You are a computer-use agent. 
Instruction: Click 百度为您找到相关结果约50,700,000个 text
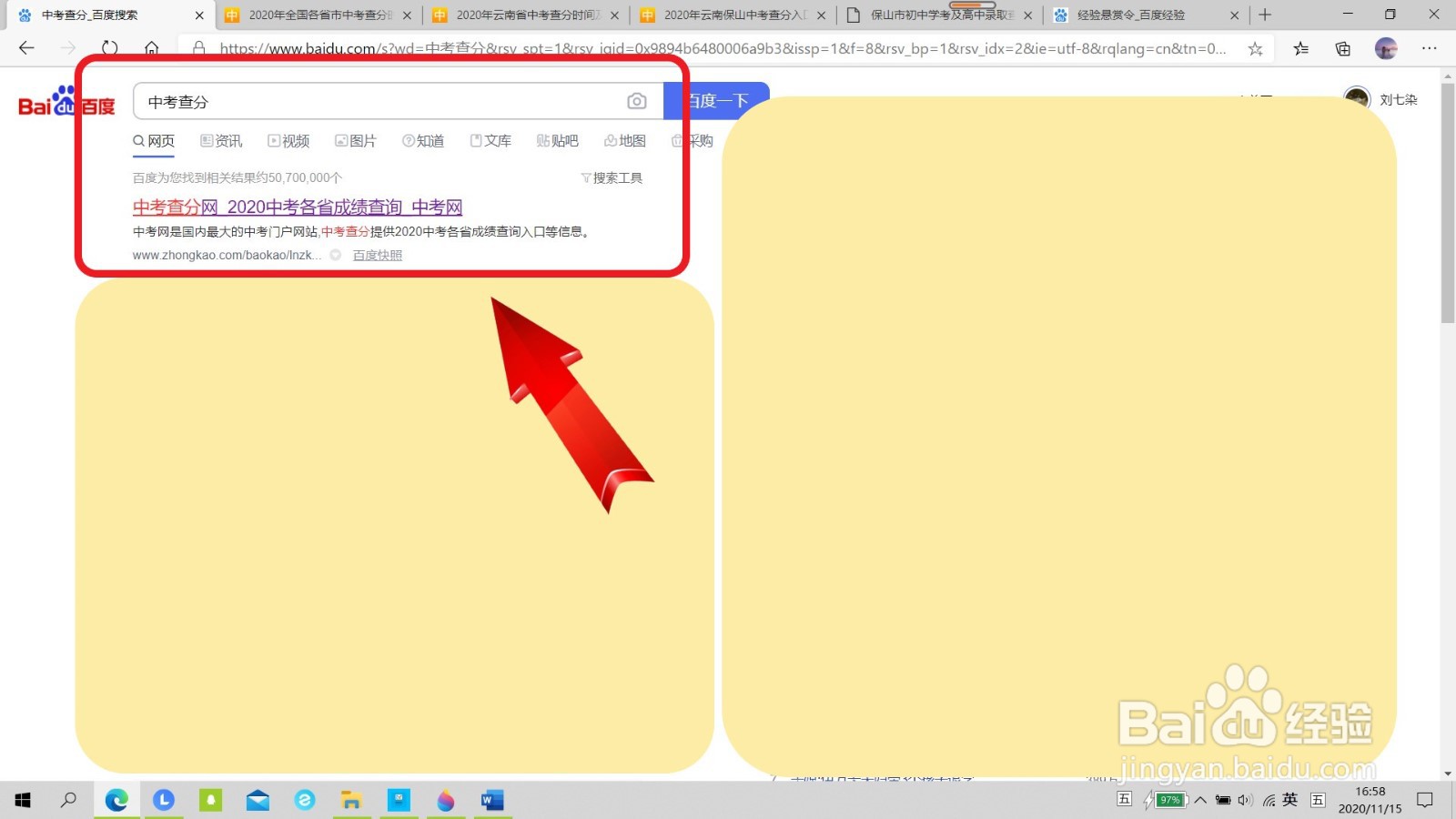(238, 177)
